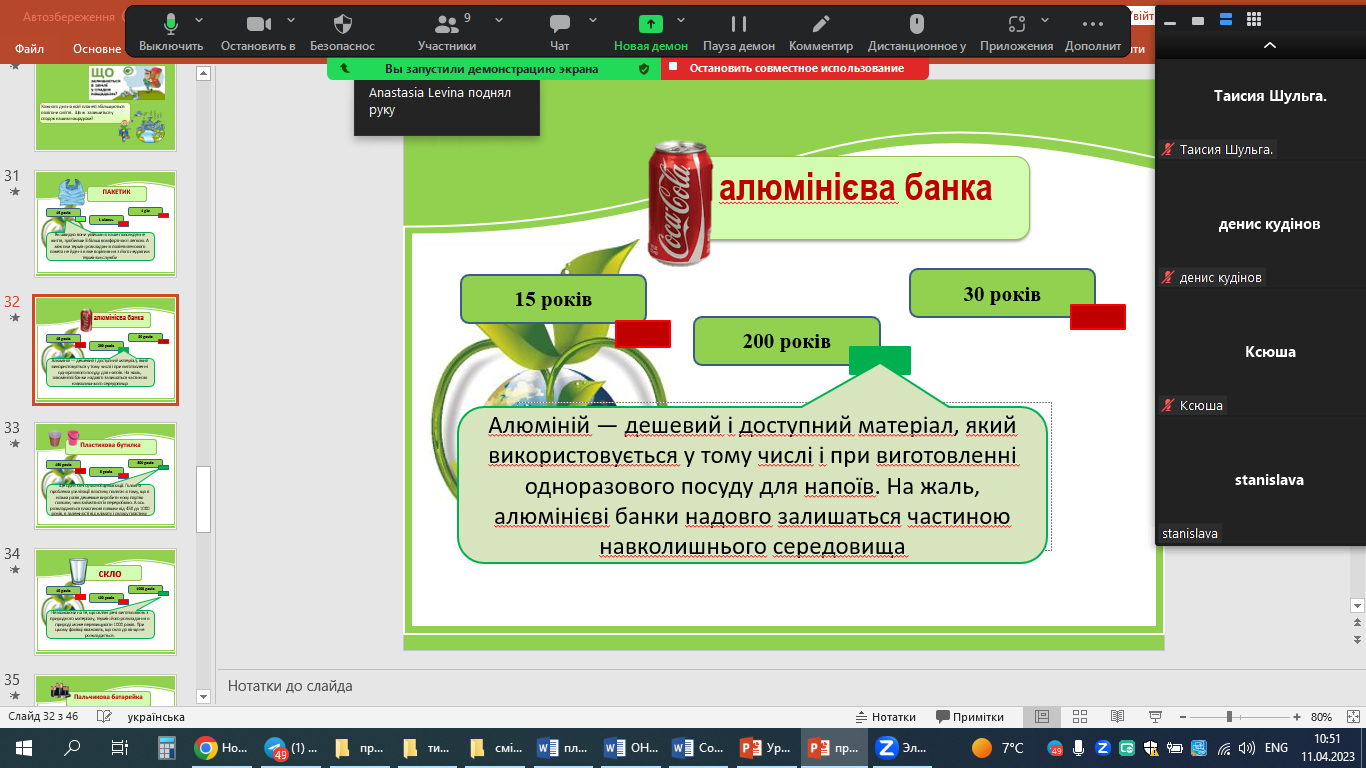Viewport: 1366px width, 768px height.
Task: Switch to Slide Sorter view
Action: [x=1078, y=717]
